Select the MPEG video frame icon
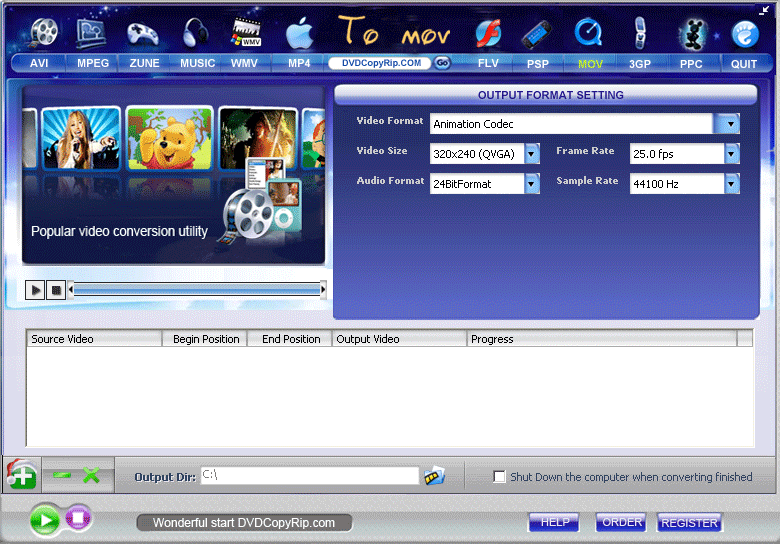The image size is (780, 544). click(x=92, y=33)
